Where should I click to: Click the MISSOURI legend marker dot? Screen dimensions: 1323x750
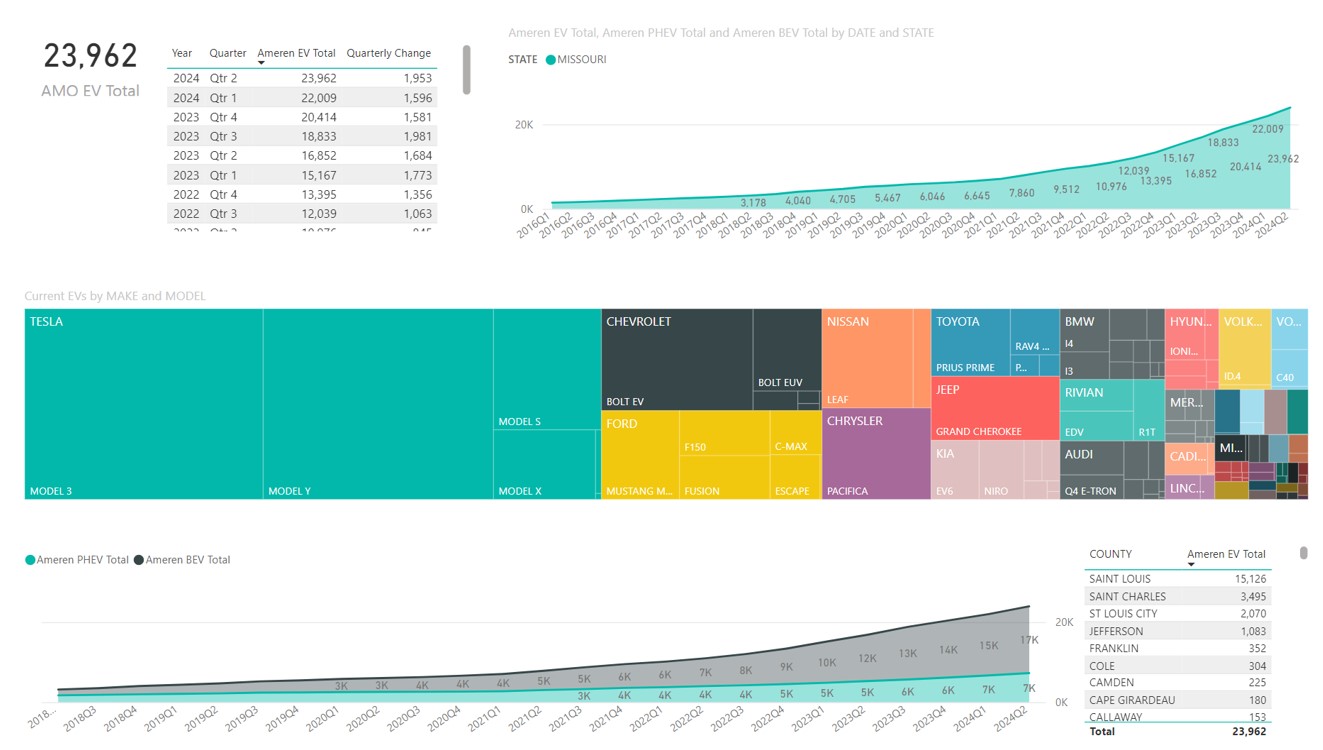pos(550,60)
